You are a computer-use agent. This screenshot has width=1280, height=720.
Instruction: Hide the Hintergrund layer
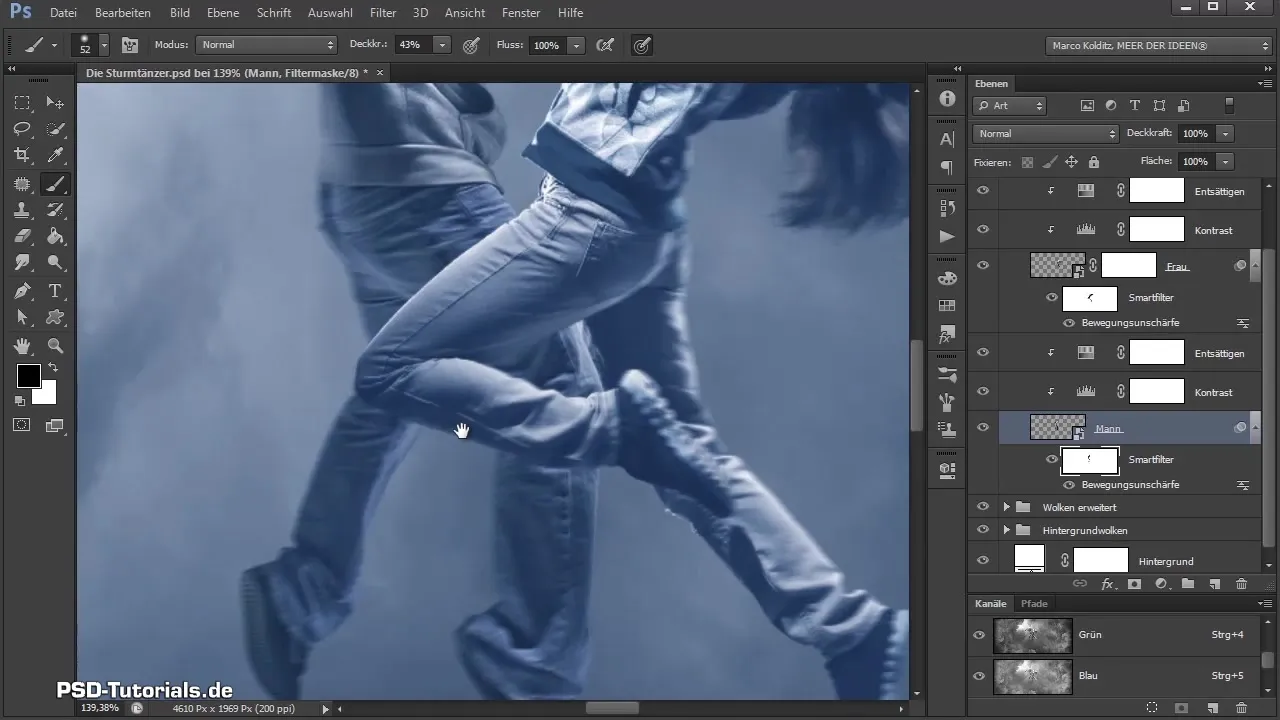(982, 561)
